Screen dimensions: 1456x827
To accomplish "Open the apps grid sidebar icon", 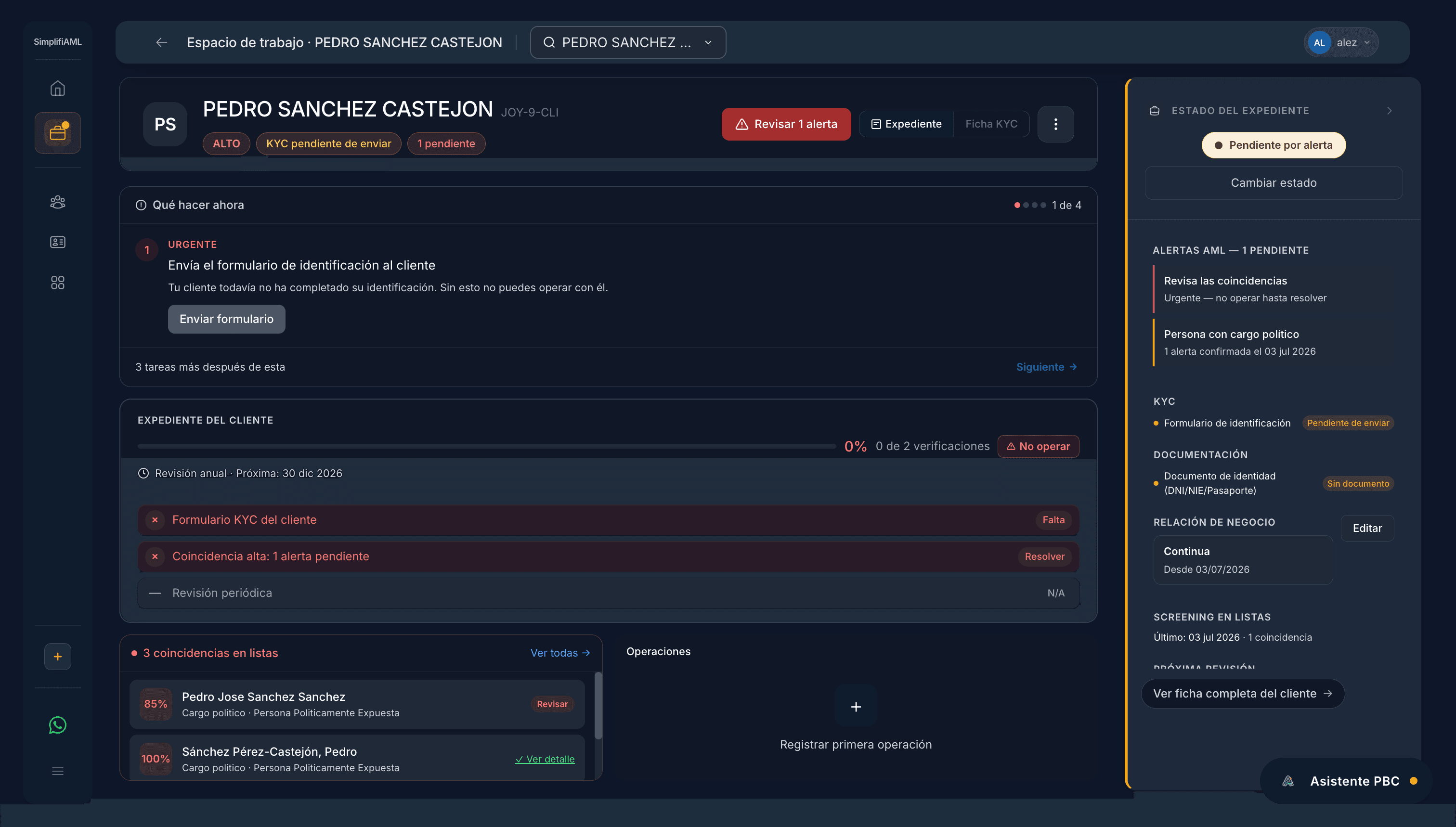I will pos(57,282).
